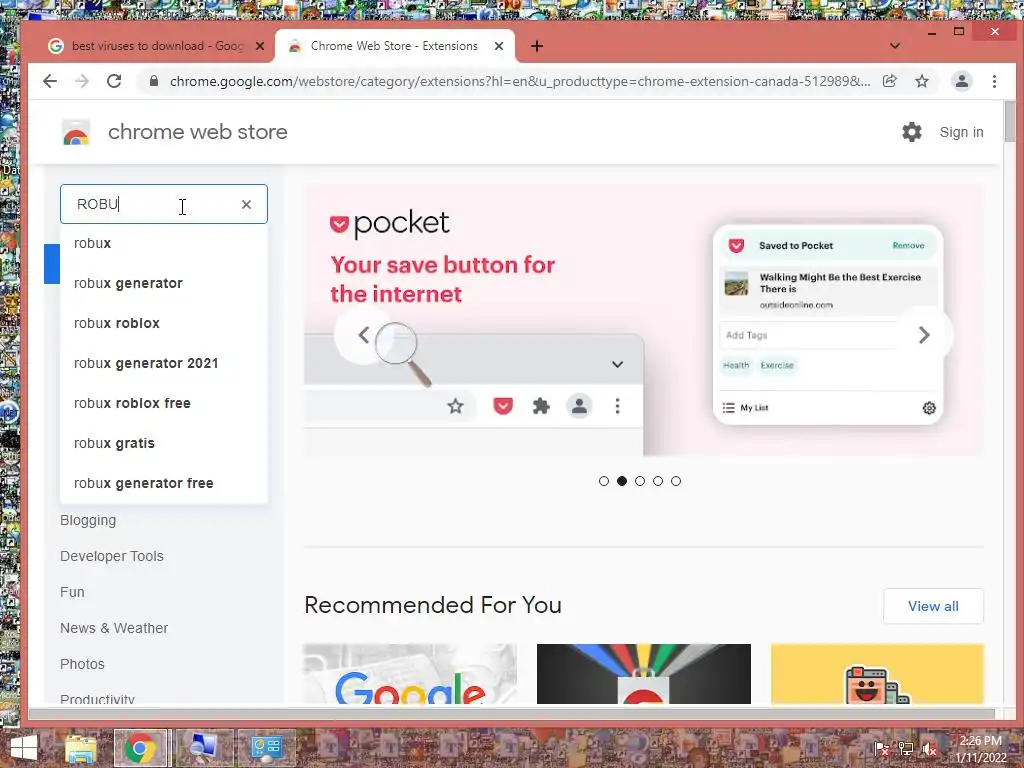Bookmark this page with the star icon
This screenshot has height=768, width=1024.
(921, 81)
